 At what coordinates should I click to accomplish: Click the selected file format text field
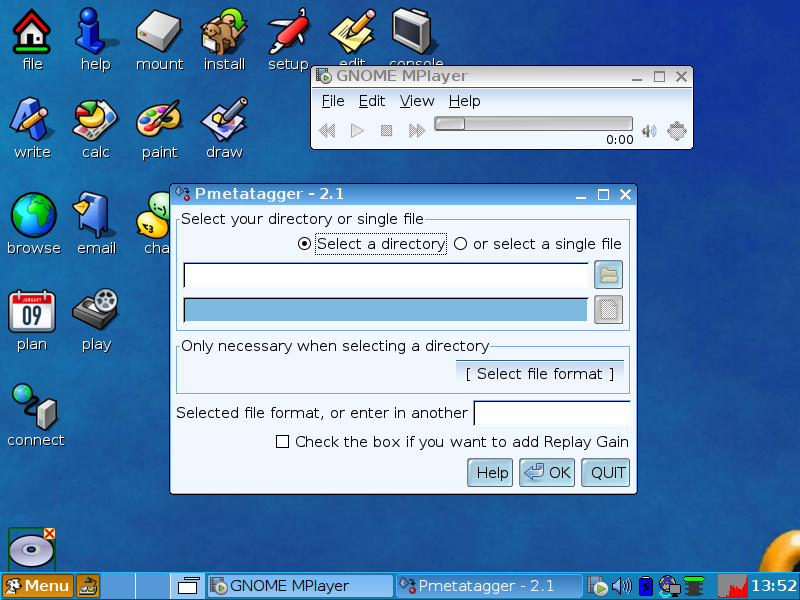[552, 413]
